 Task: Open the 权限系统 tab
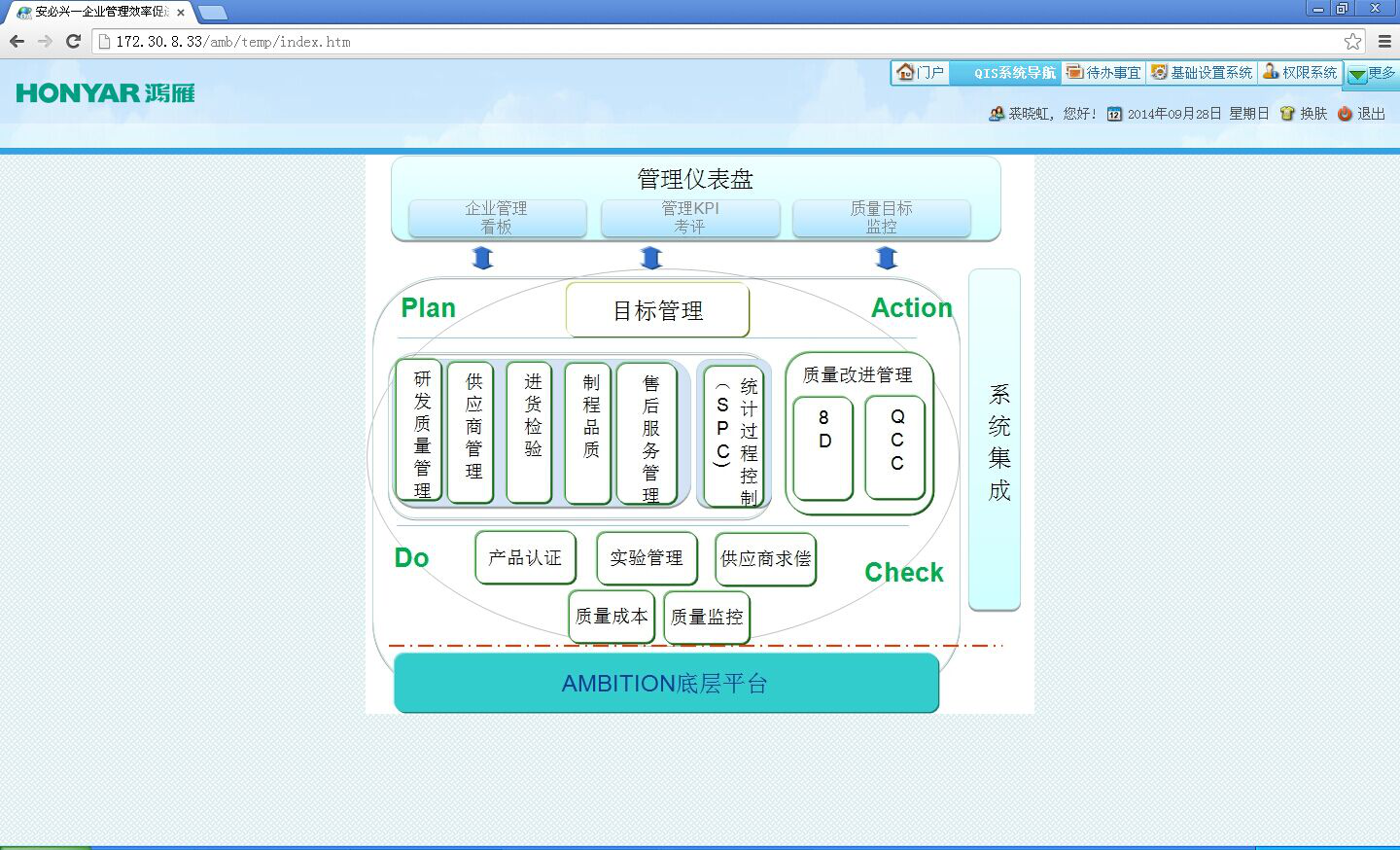[1300, 73]
